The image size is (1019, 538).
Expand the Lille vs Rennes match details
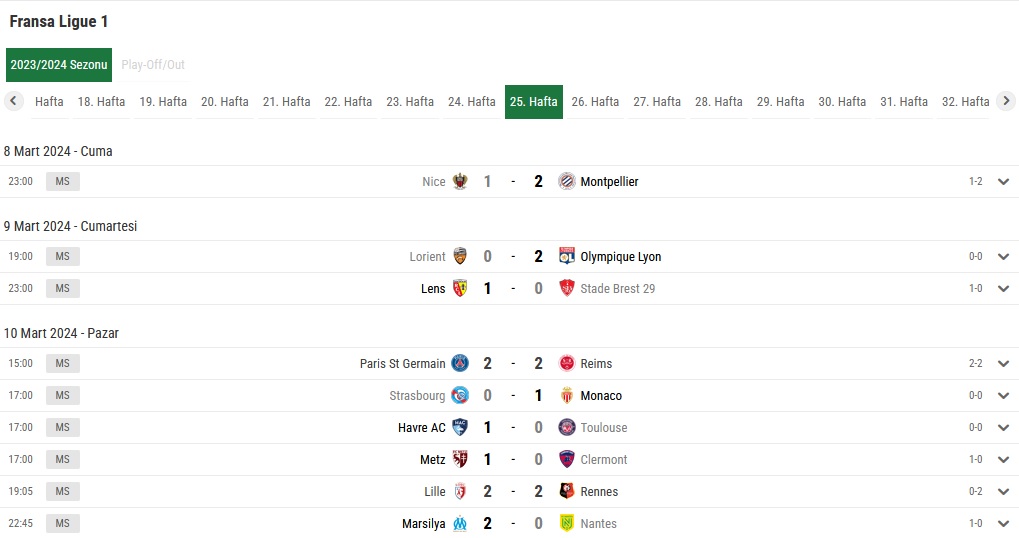click(1003, 492)
